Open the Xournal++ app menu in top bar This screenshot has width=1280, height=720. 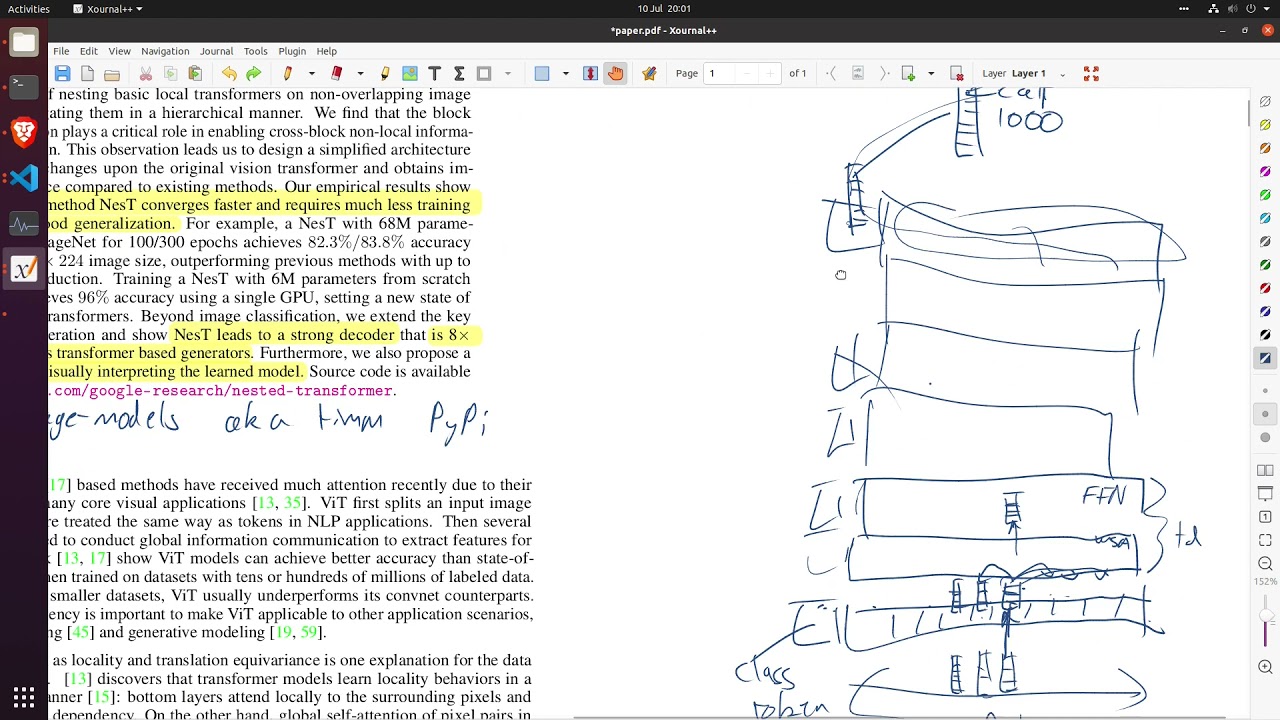[108, 9]
